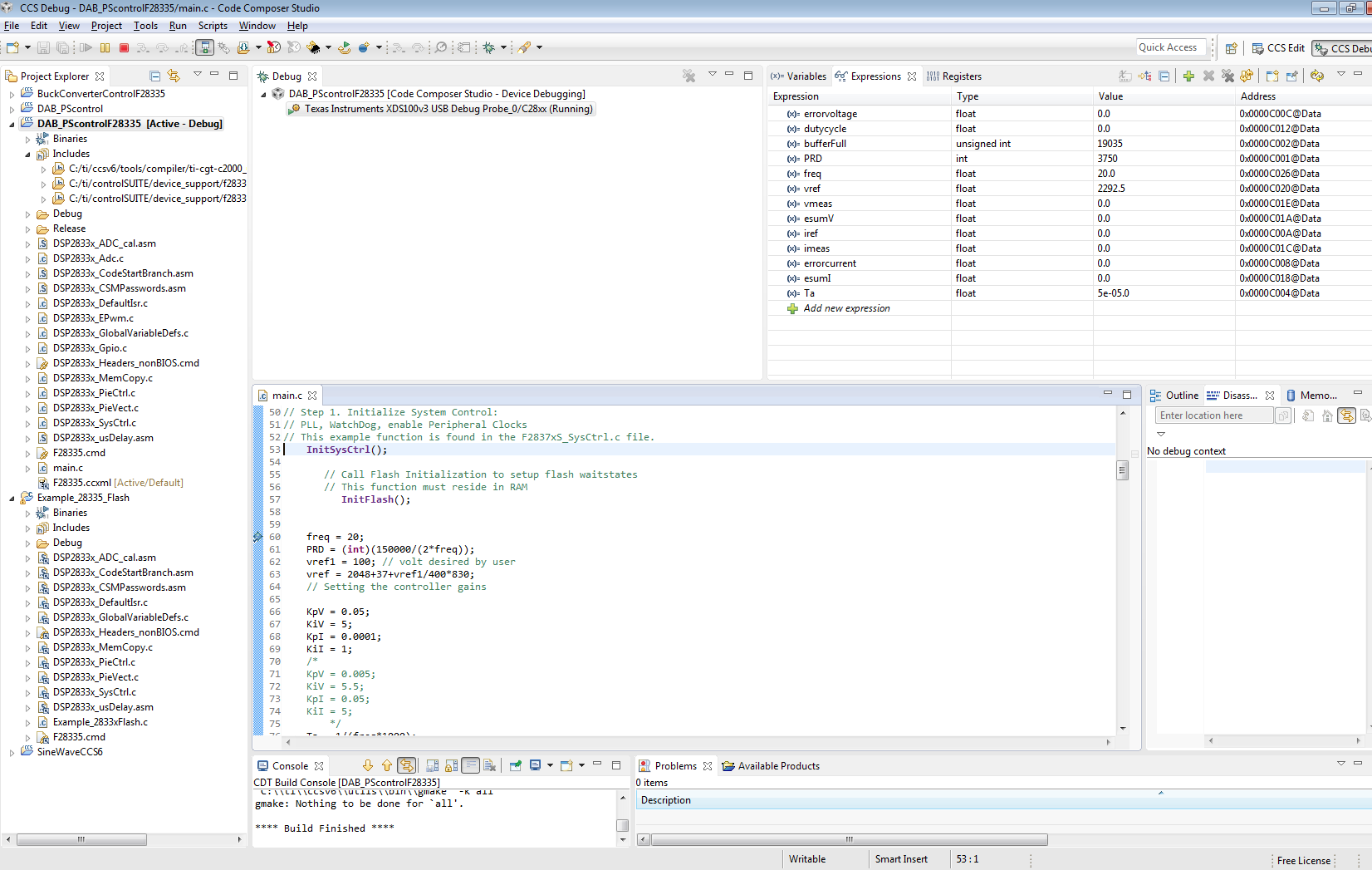Screen dimensions: 1372x870
Task: Click the Collapse All icon in Project Explorer
Action: 154,76
